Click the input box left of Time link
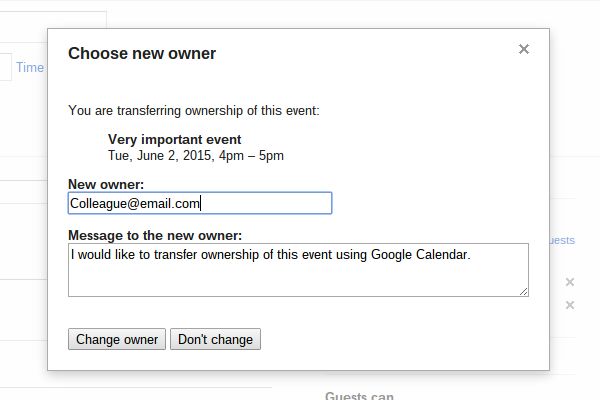Viewport: 600px width, 400px height. pyautogui.click(x=5, y=68)
